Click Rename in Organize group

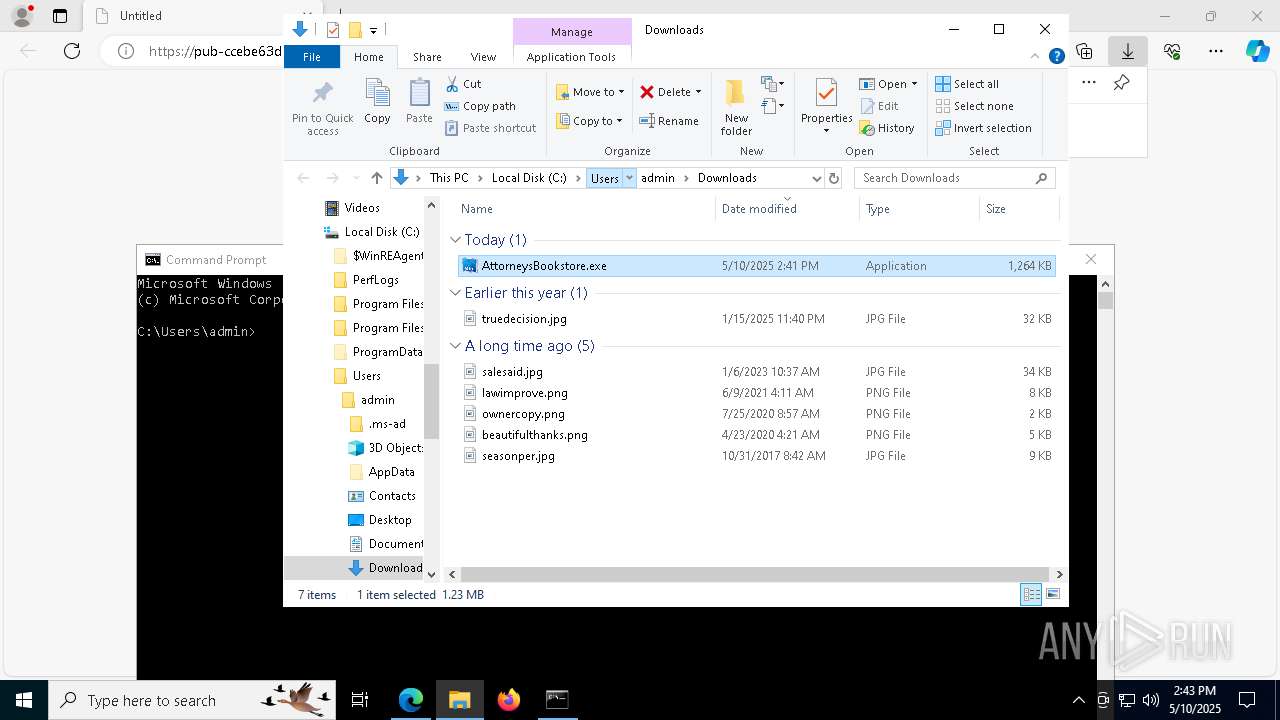669,121
